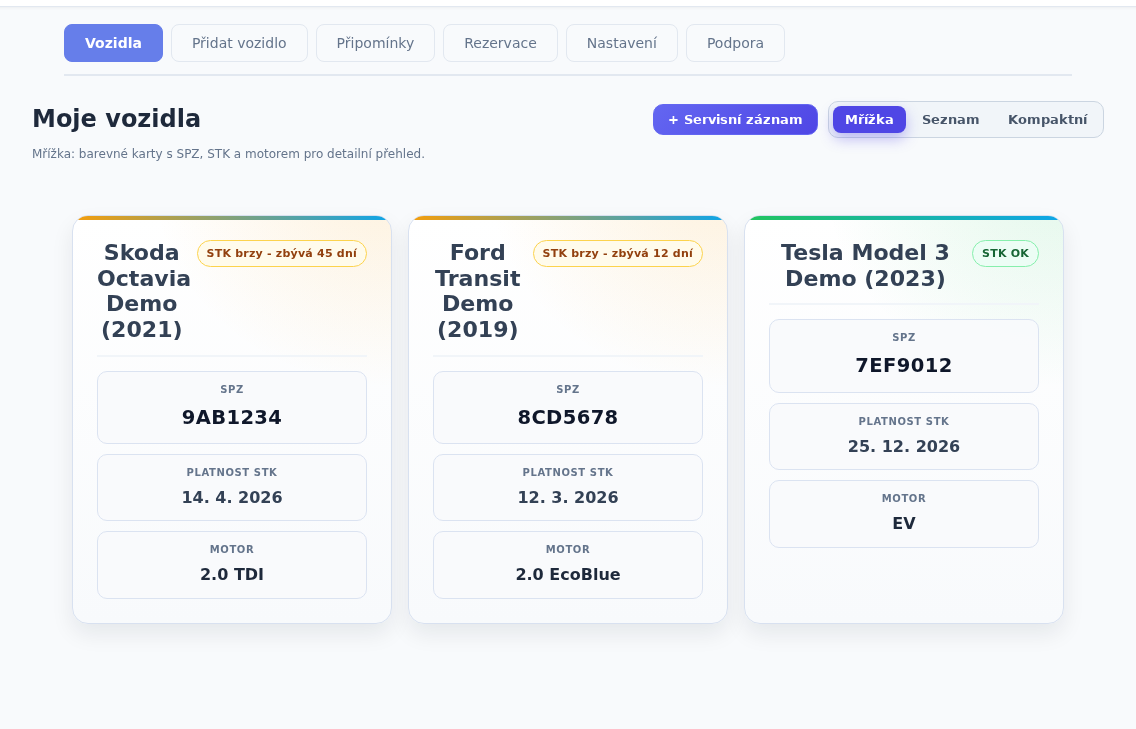Image resolution: width=1136 pixels, height=729 pixels.
Task: Open the Podpora tab
Action: (735, 43)
